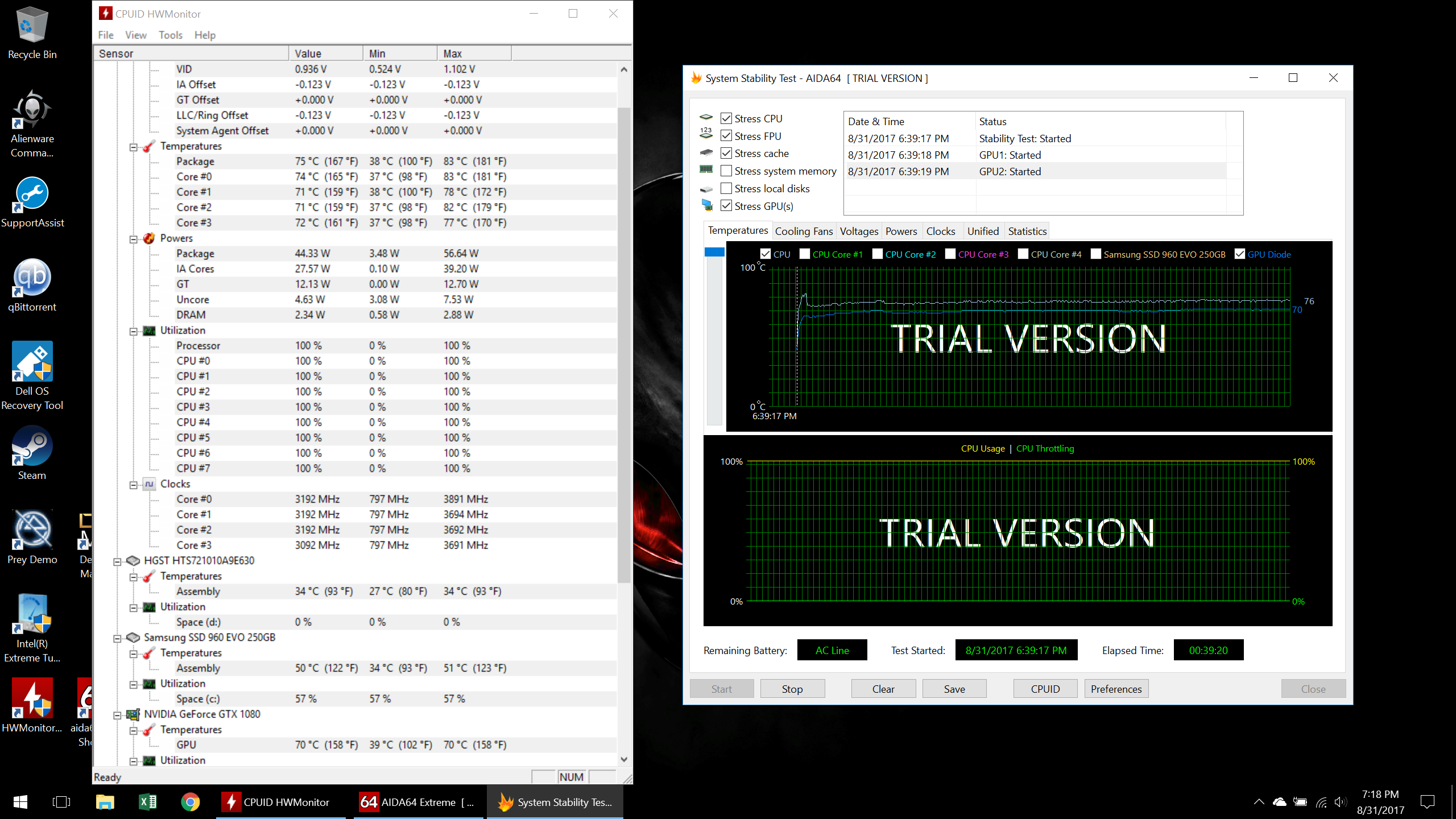This screenshot has height=819, width=1456.
Task: Click the NVIDIA GeForce GTX 1080 device icon
Action: (x=133, y=714)
